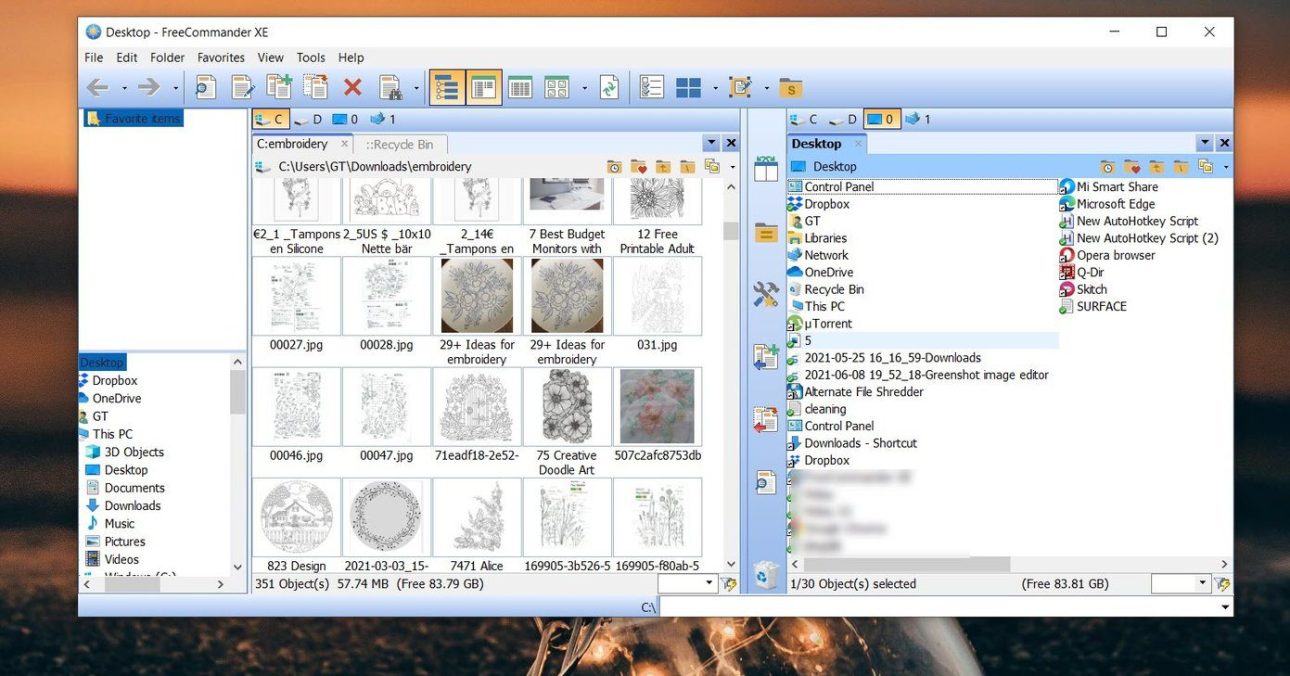Screen dimensions: 1290x676
Task: Open the dropdown arrow beside the Back button
Action: (x=123, y=88)
